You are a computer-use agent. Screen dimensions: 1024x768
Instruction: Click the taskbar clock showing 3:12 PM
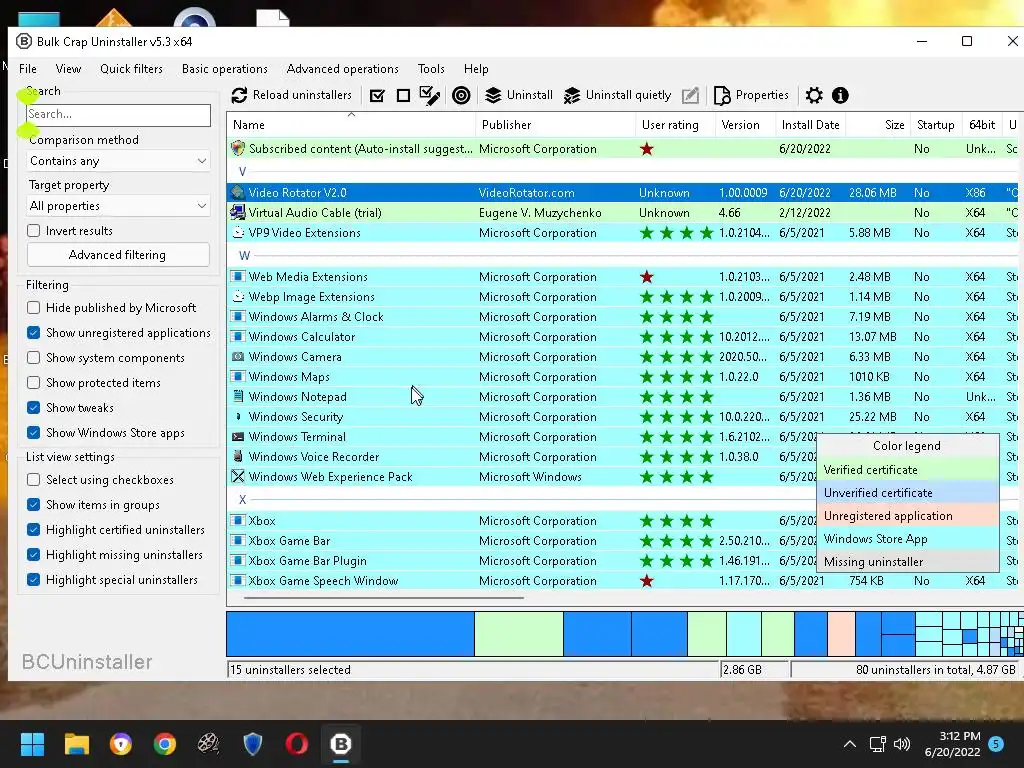(952, 744)
